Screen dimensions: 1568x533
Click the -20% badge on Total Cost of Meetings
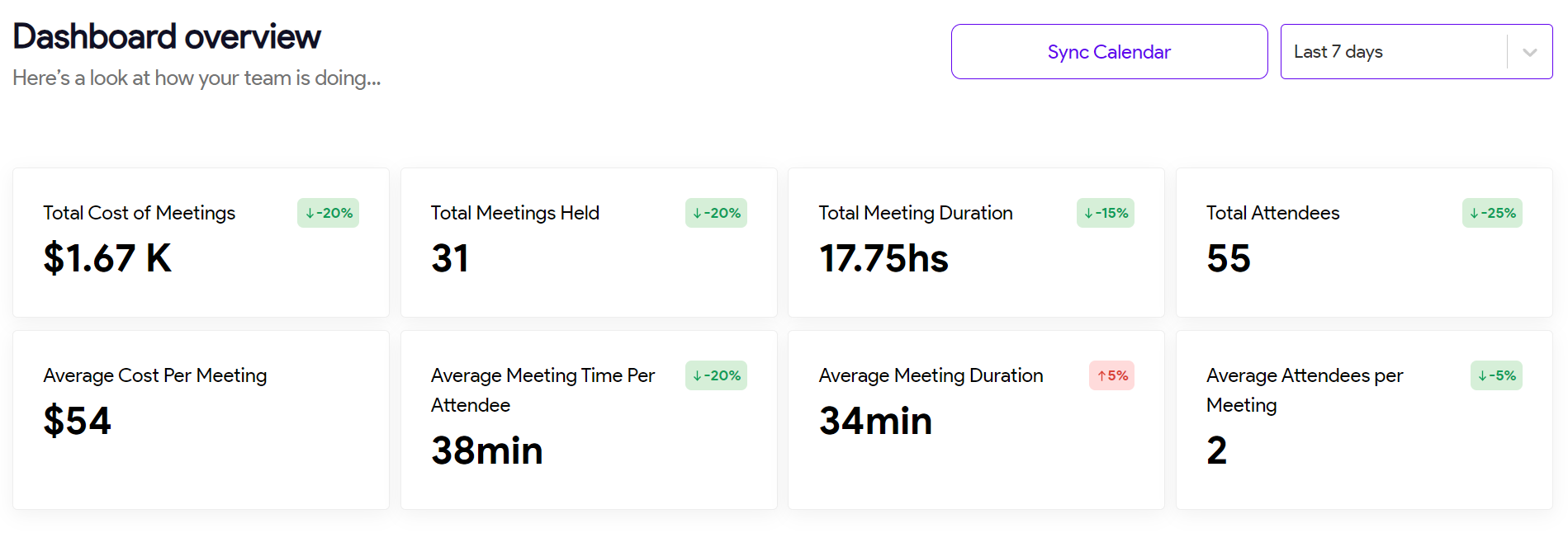pyautogui.click(x=328, y=213)
